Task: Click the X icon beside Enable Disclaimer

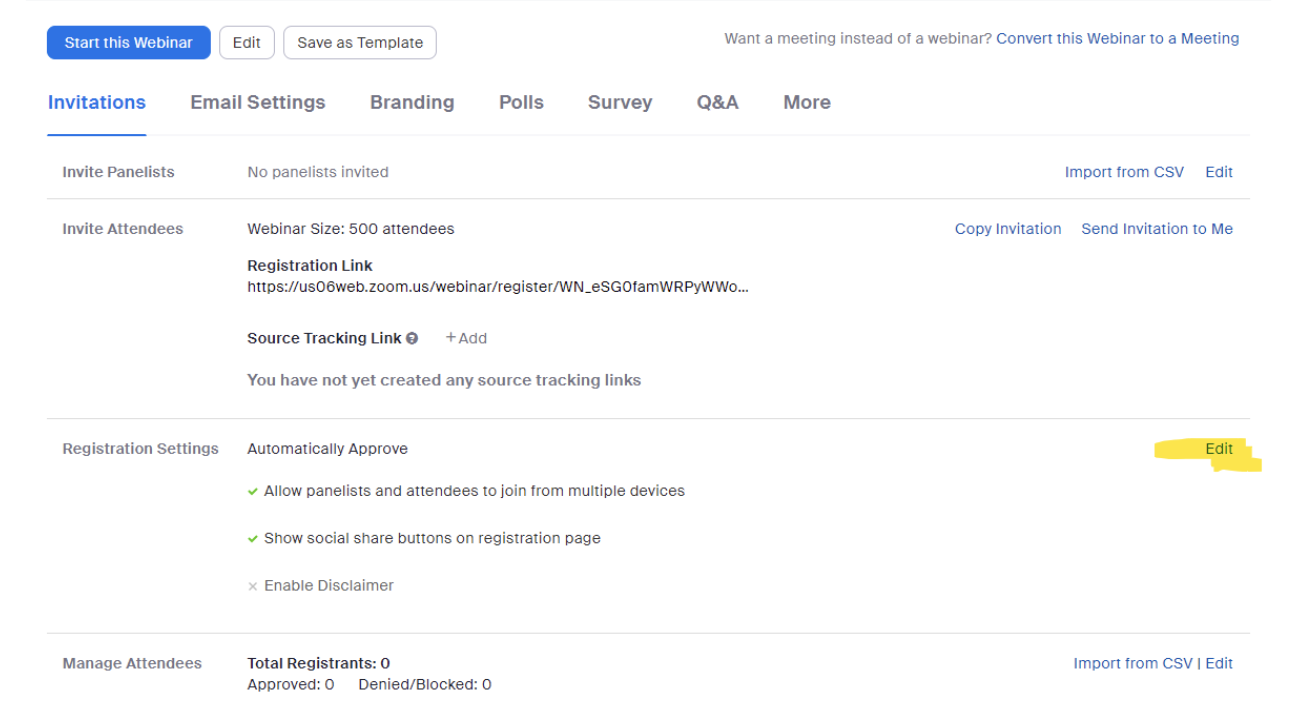Action: tap(253, 586)
